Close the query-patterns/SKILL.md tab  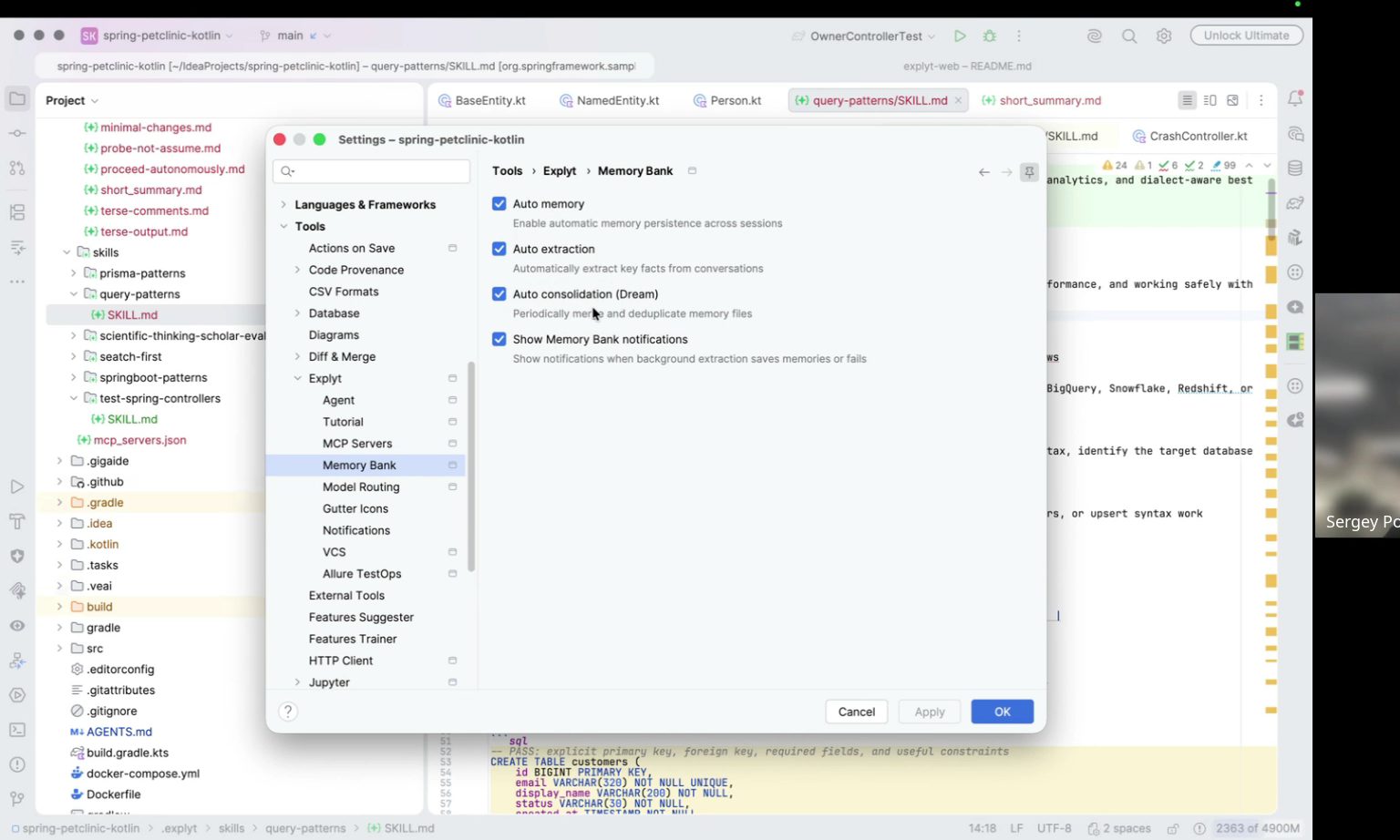(958, 100)
